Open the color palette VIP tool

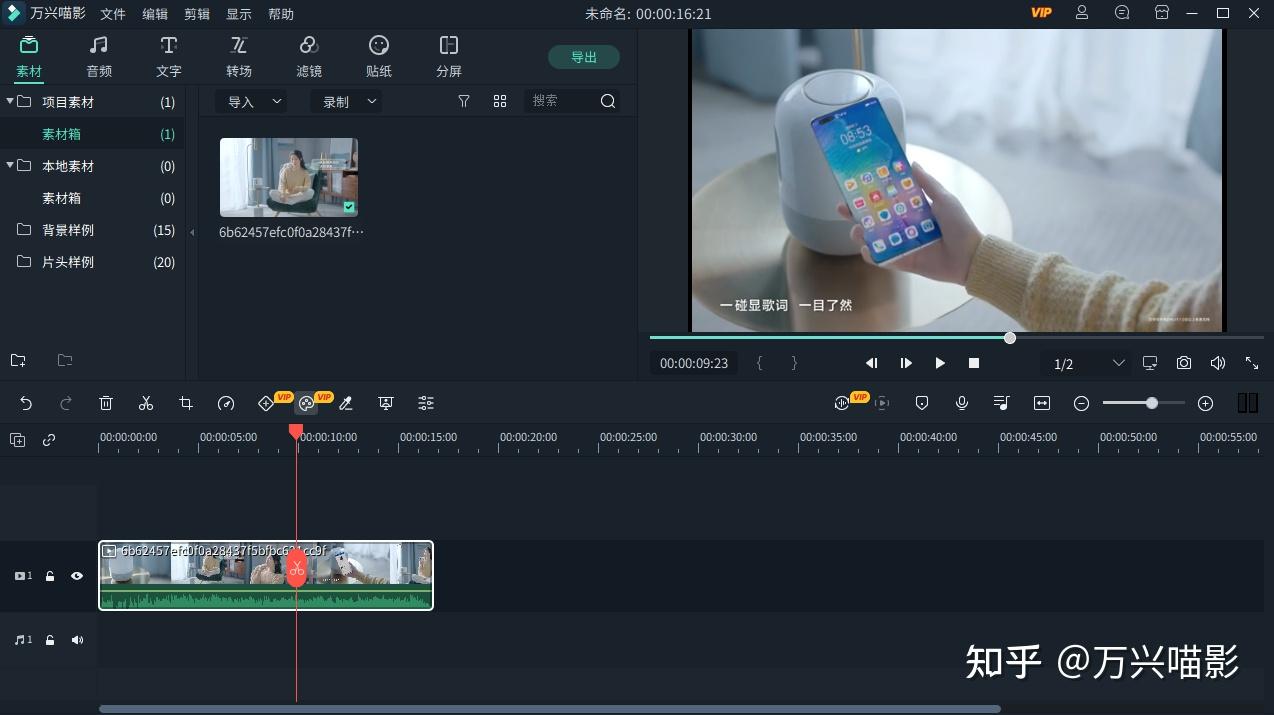306,403
